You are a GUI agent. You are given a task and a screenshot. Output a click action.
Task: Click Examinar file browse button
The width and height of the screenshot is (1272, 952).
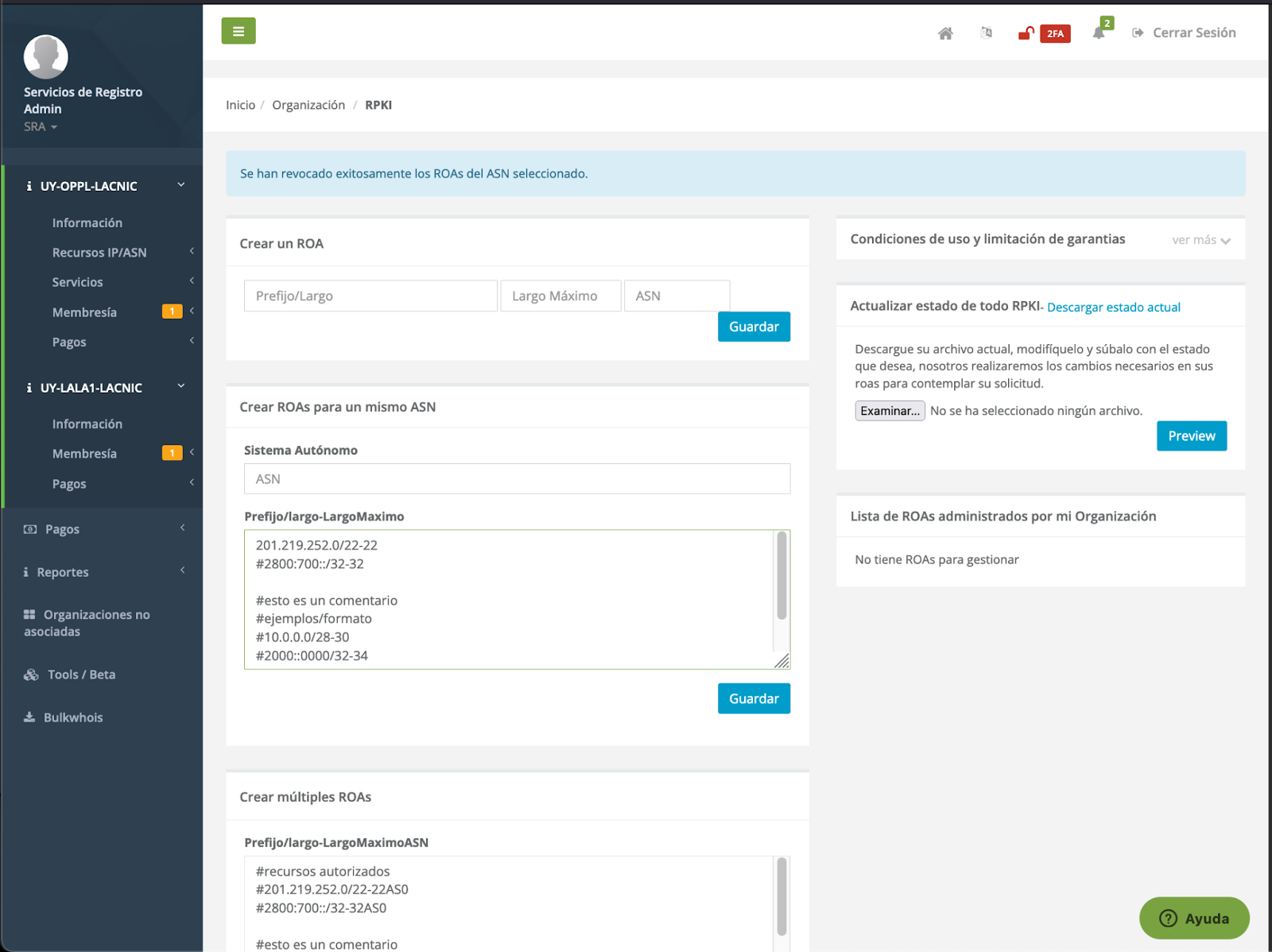pos(890,411)
